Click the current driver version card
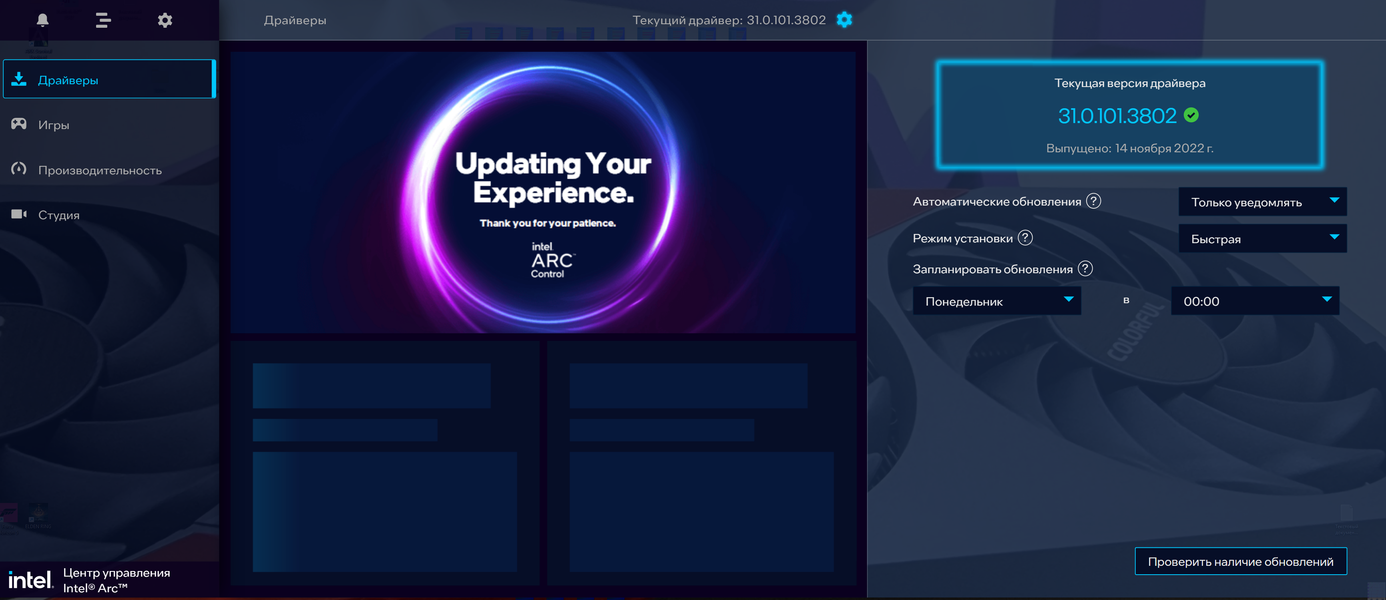 [x=1130, y=114]
